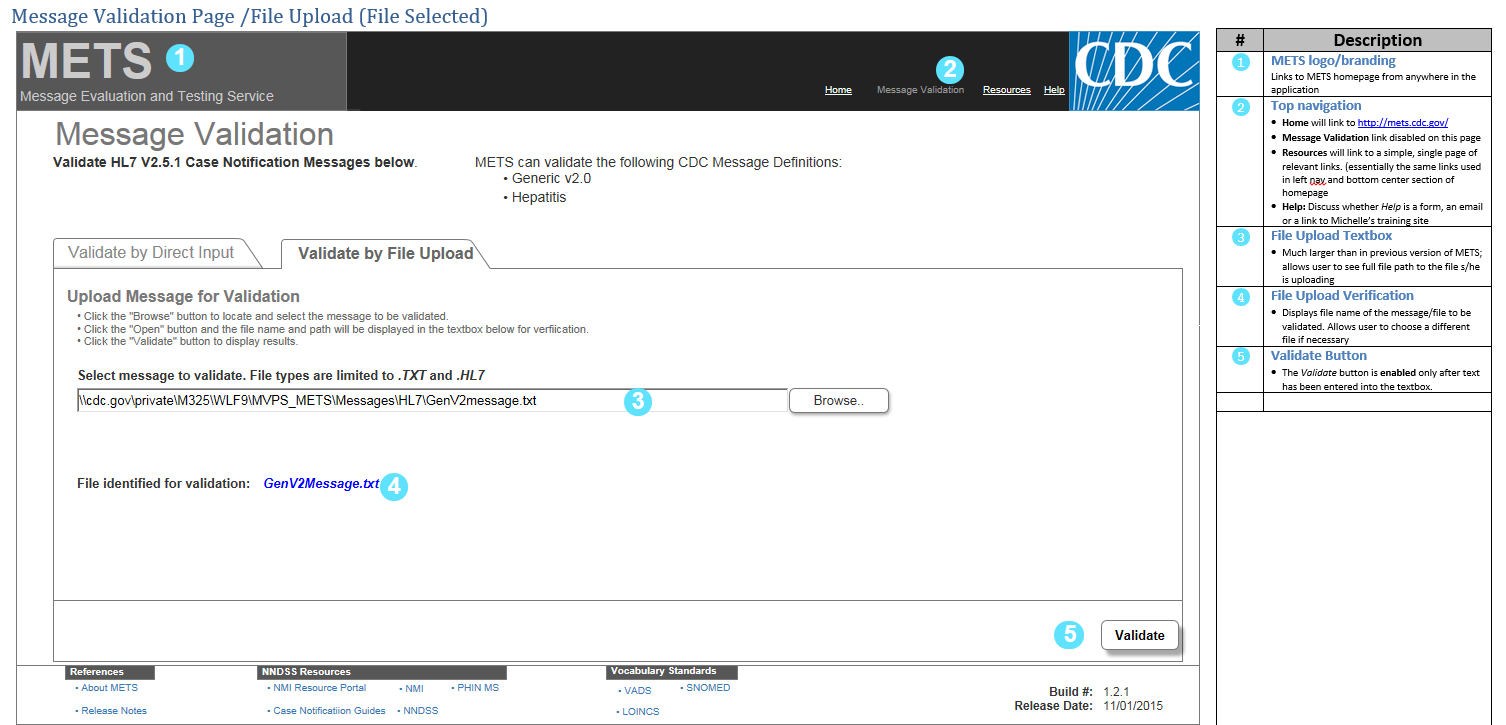Click the Vocabulary Standards footer heading
The width and height of the screenshot is (1506, 725).
click(671, 671)
